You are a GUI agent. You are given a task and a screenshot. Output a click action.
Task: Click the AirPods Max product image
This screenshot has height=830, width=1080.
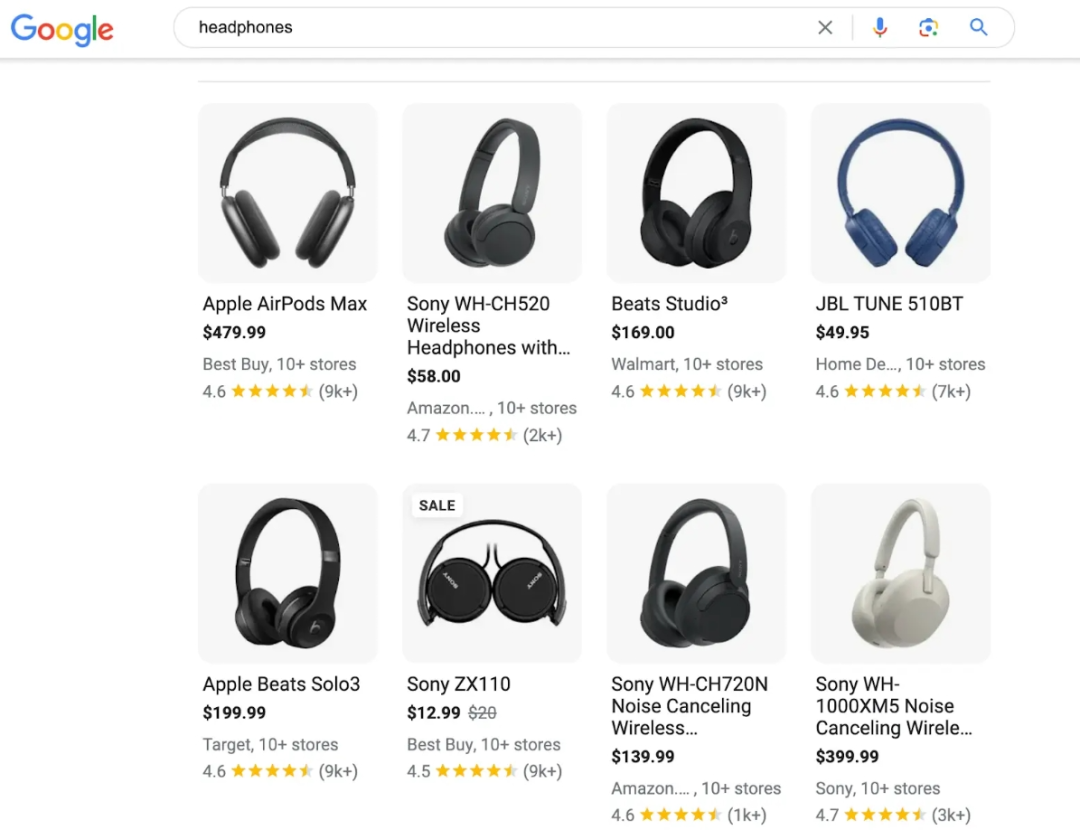pyautogui.click(x=288, y=192)
